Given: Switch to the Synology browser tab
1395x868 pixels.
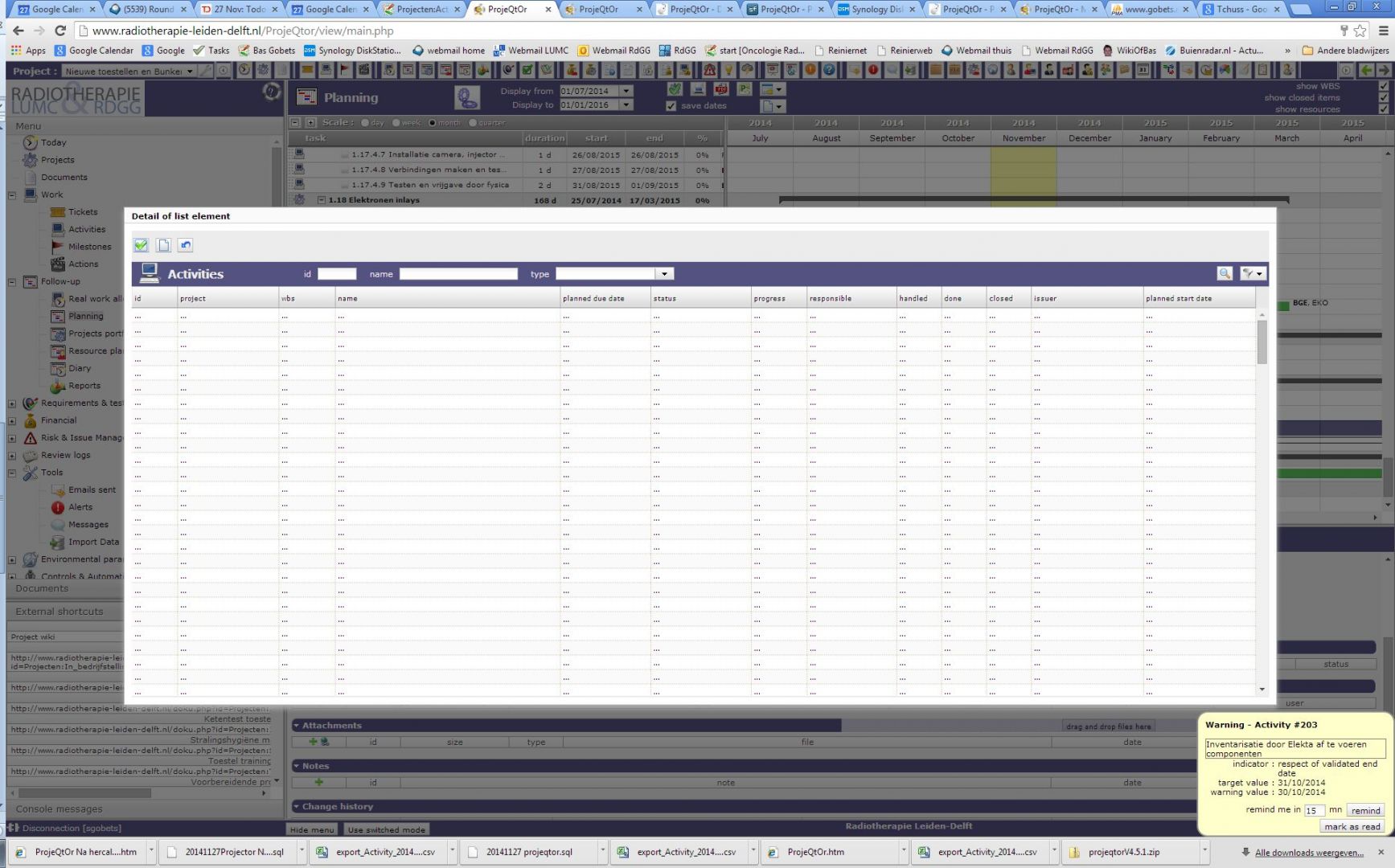Looking at the screenshot, I should [x=876, y=10].
